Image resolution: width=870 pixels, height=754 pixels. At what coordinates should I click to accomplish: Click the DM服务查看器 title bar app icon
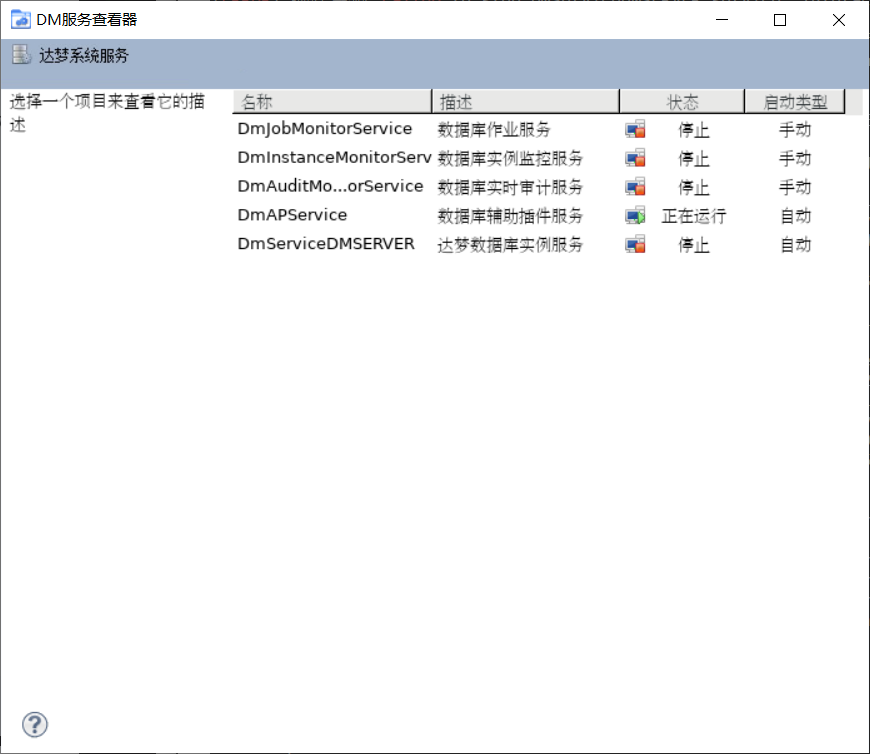(21, 19)
